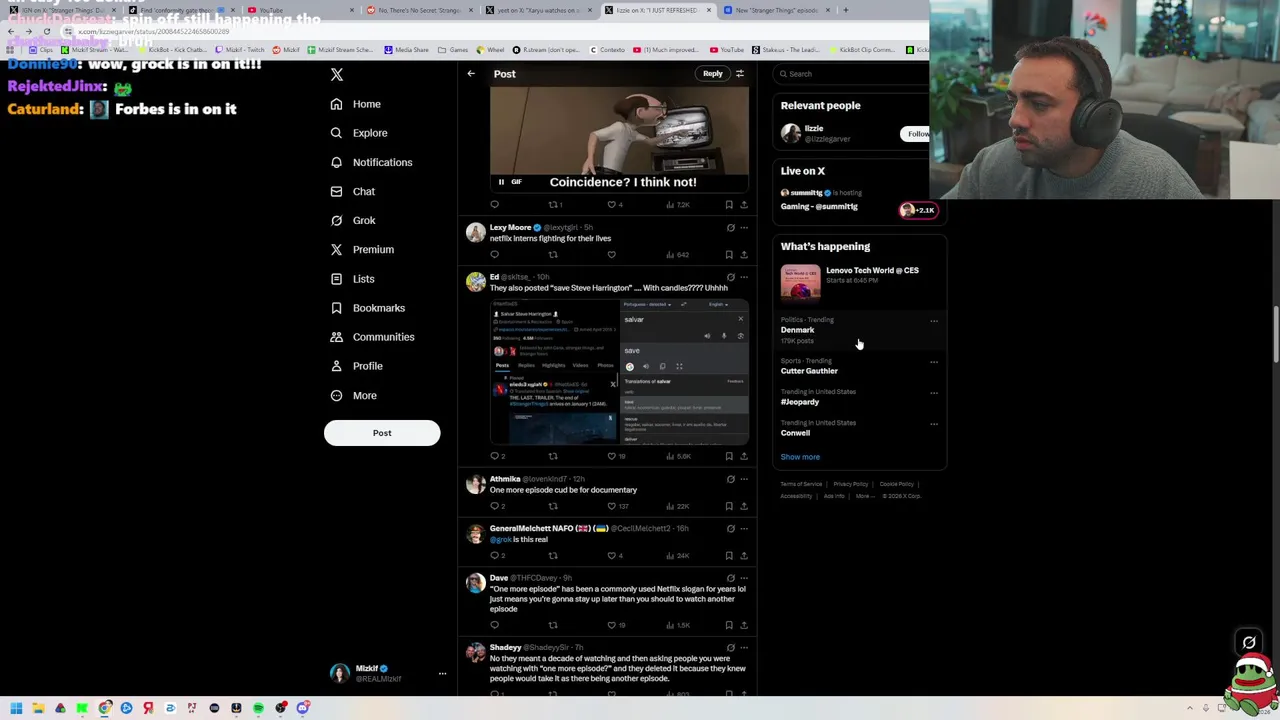Open Ed's screenshot image
The width and height of the screenshot is (1280, 720).
619,371
